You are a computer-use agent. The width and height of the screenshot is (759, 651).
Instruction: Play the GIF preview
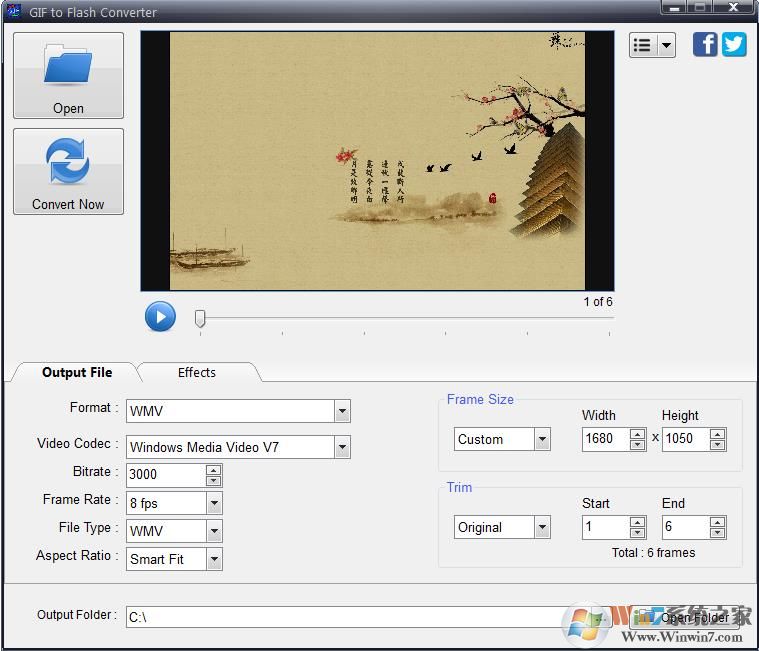(x=160, y=317)
